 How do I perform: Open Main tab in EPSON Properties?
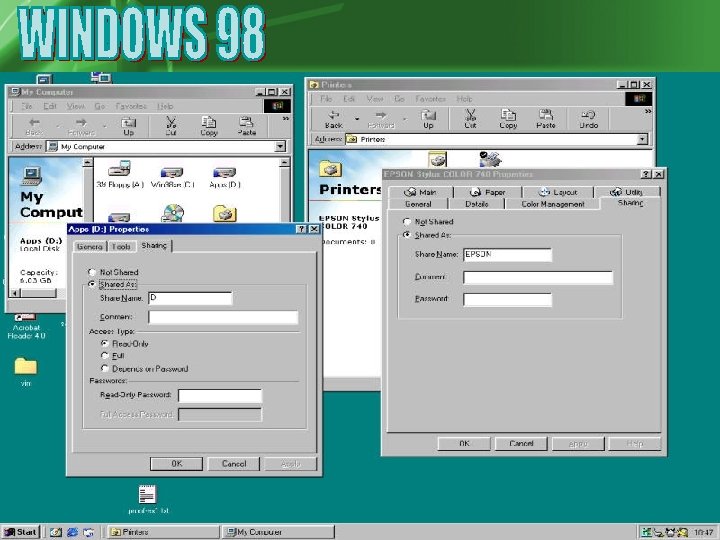420,192
